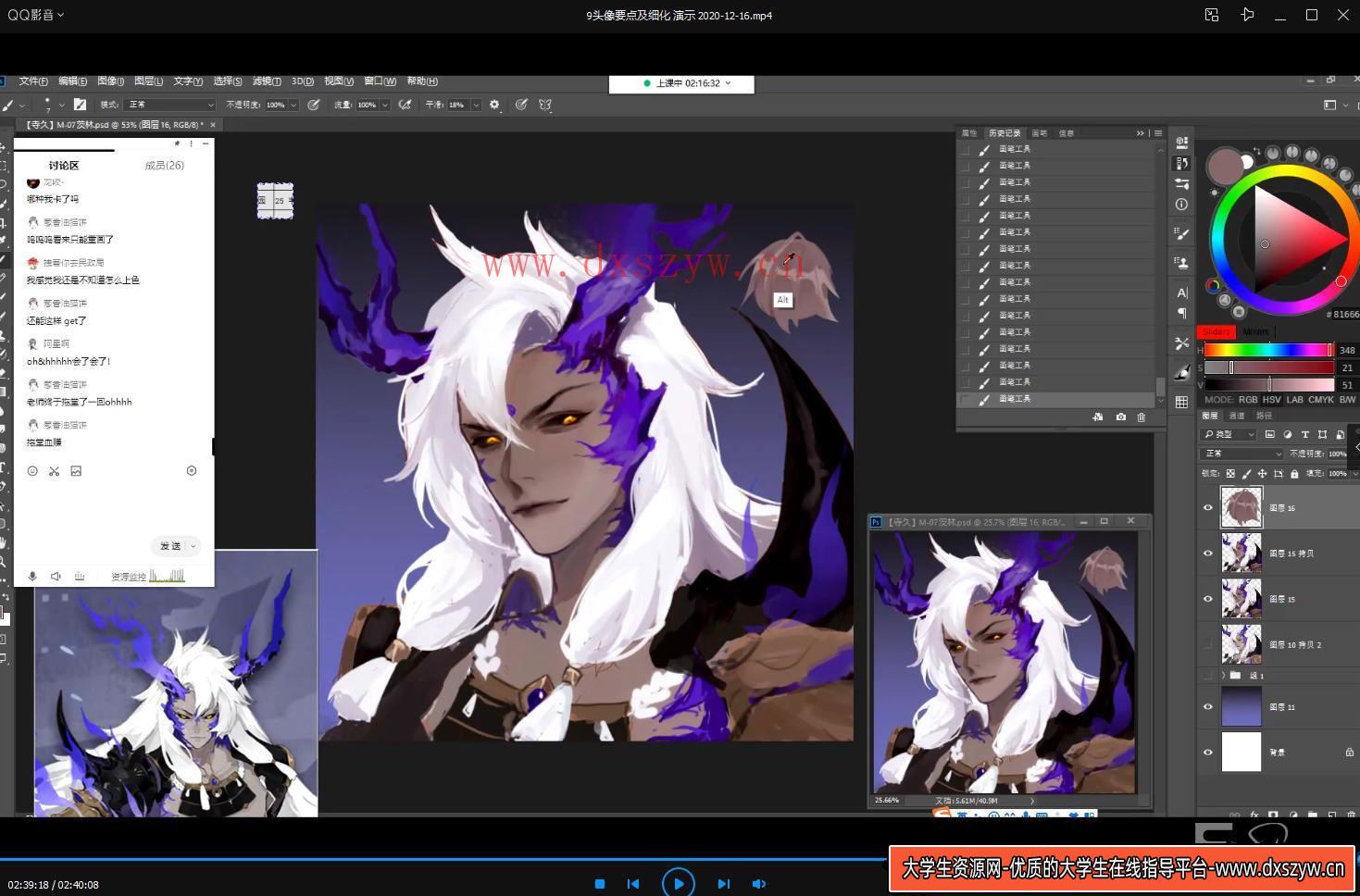Open the 流量 flow percentage dropdown
The width and height of the screenshot is (1360, 896).
click(385, 105)
